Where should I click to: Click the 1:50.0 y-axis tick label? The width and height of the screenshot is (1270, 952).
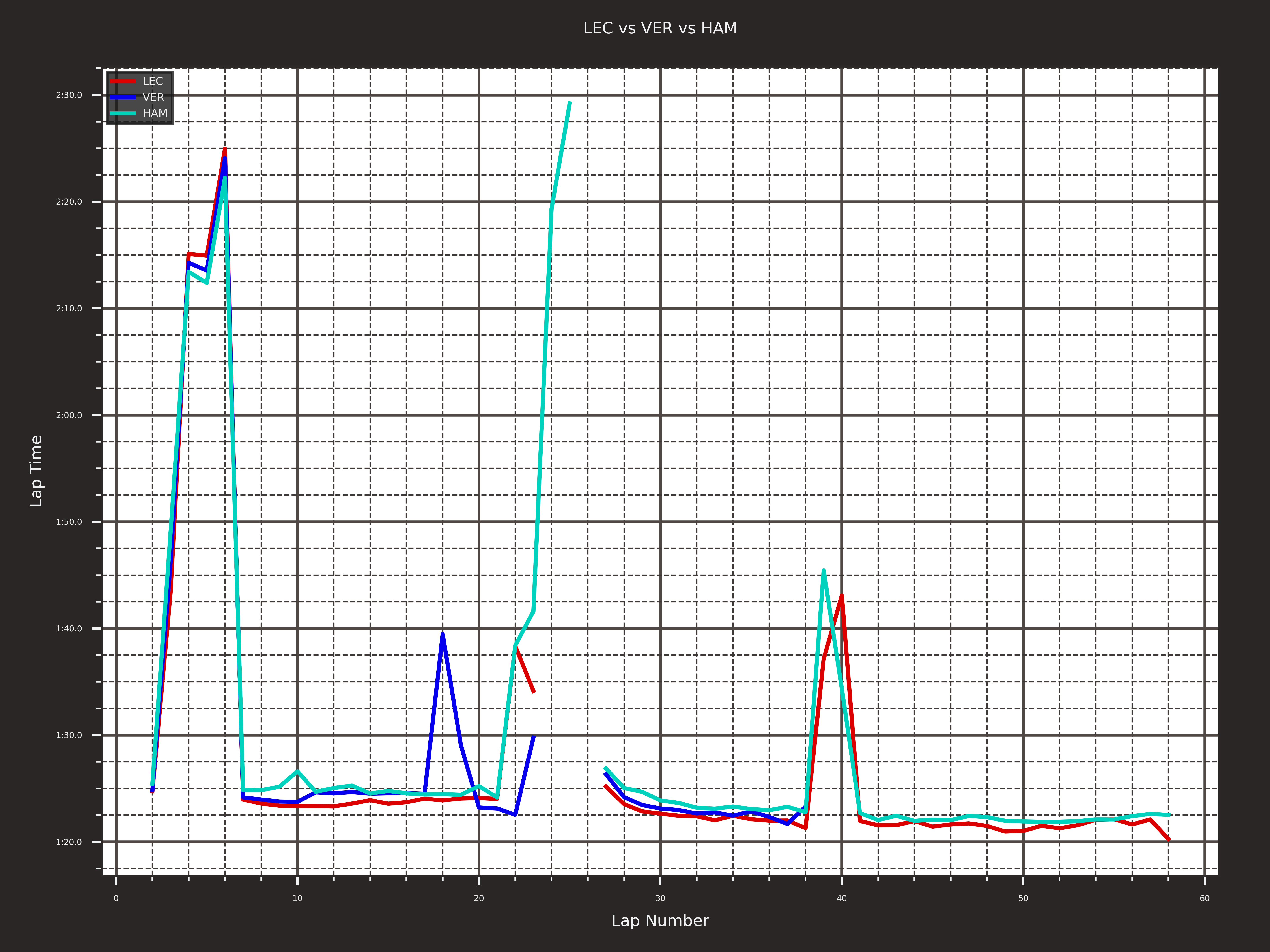click(69, 522)
